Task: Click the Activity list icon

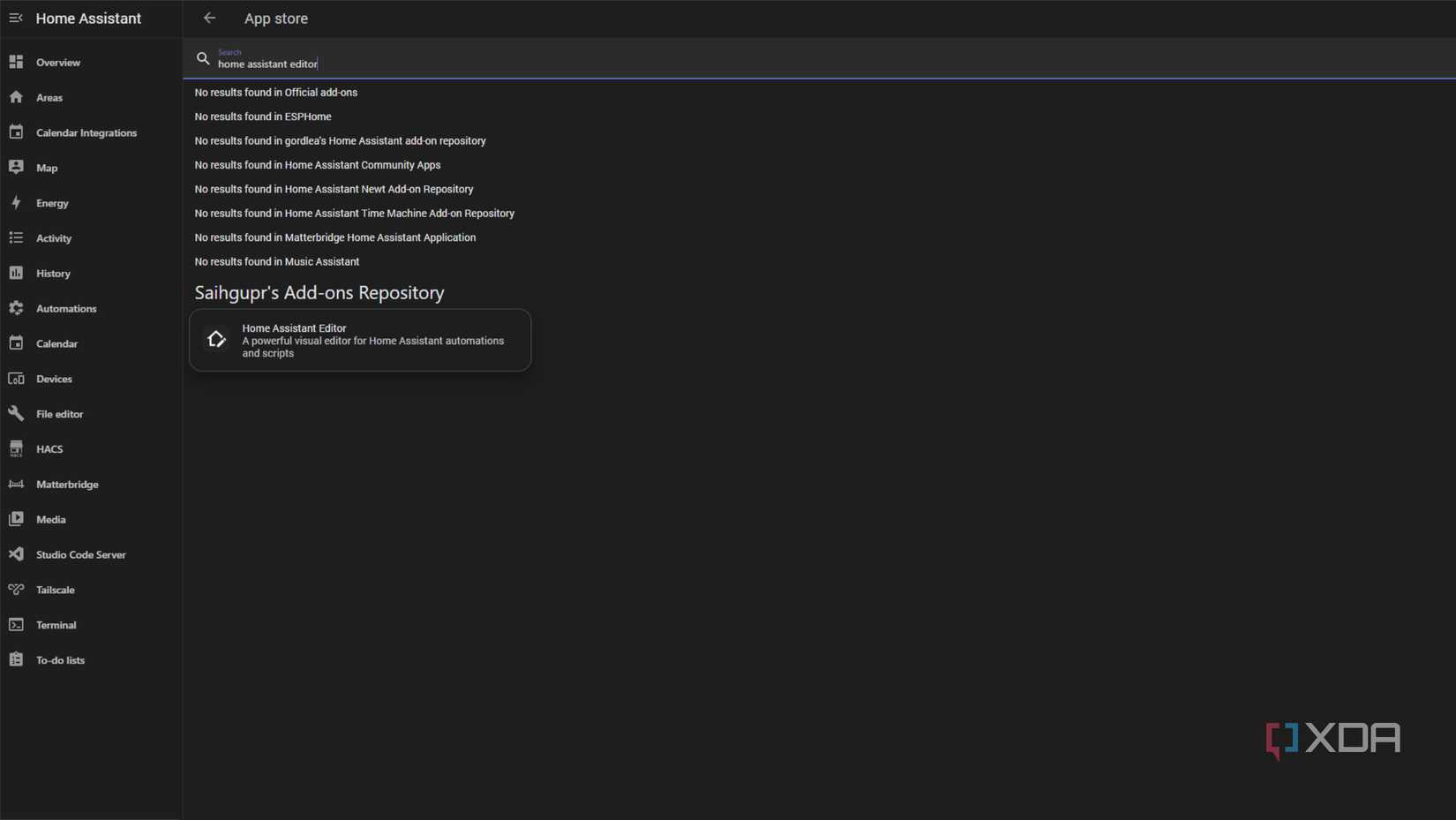Action: 16,238
